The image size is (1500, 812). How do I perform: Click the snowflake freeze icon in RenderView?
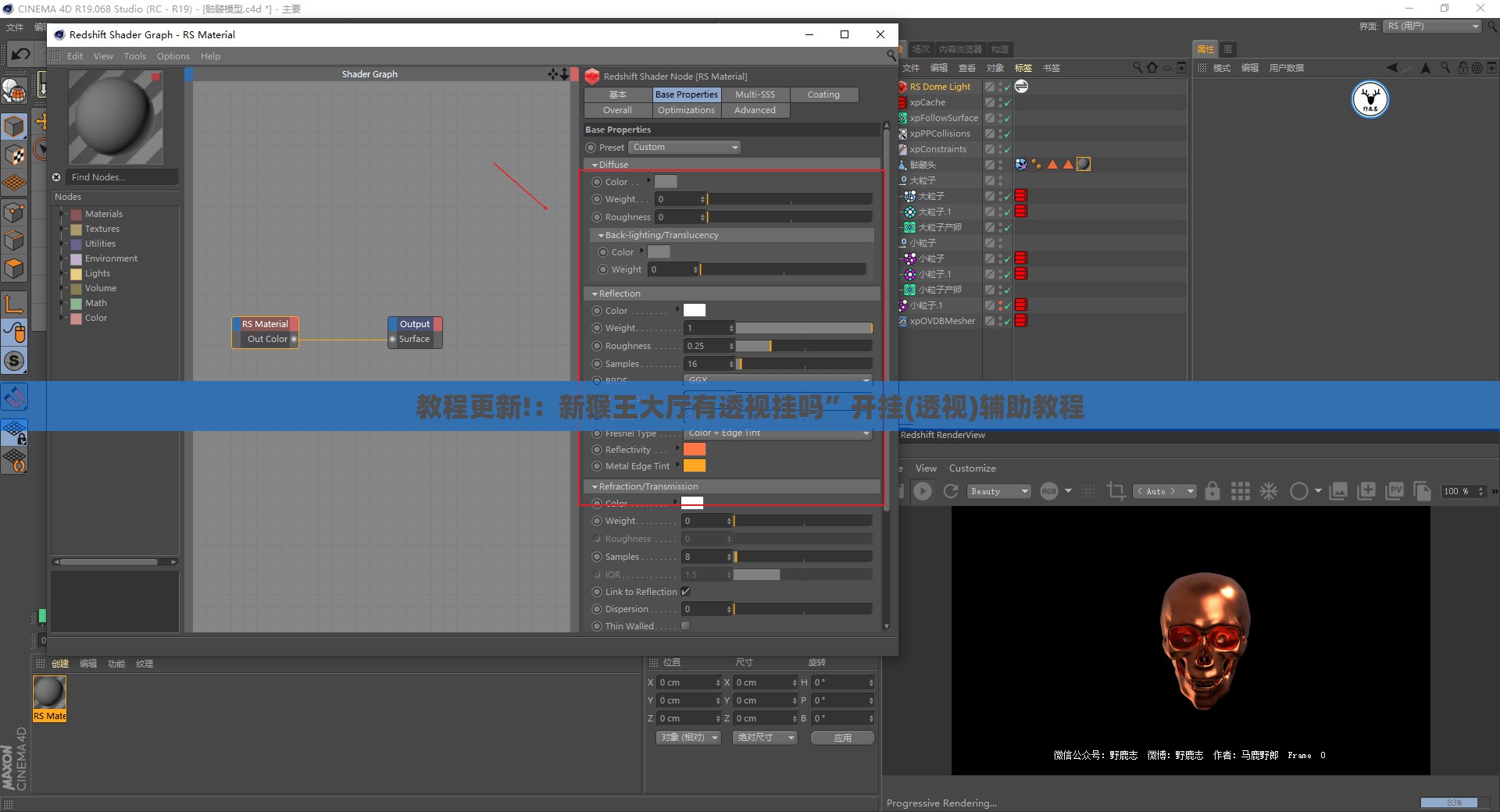(x=1269, y=491)
